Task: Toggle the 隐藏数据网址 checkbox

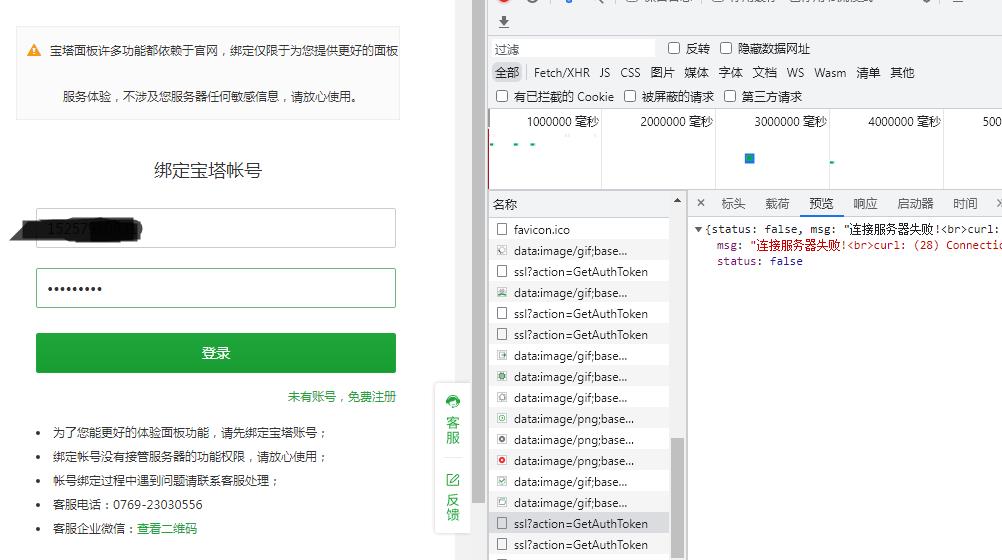Action: pos(726,48)
